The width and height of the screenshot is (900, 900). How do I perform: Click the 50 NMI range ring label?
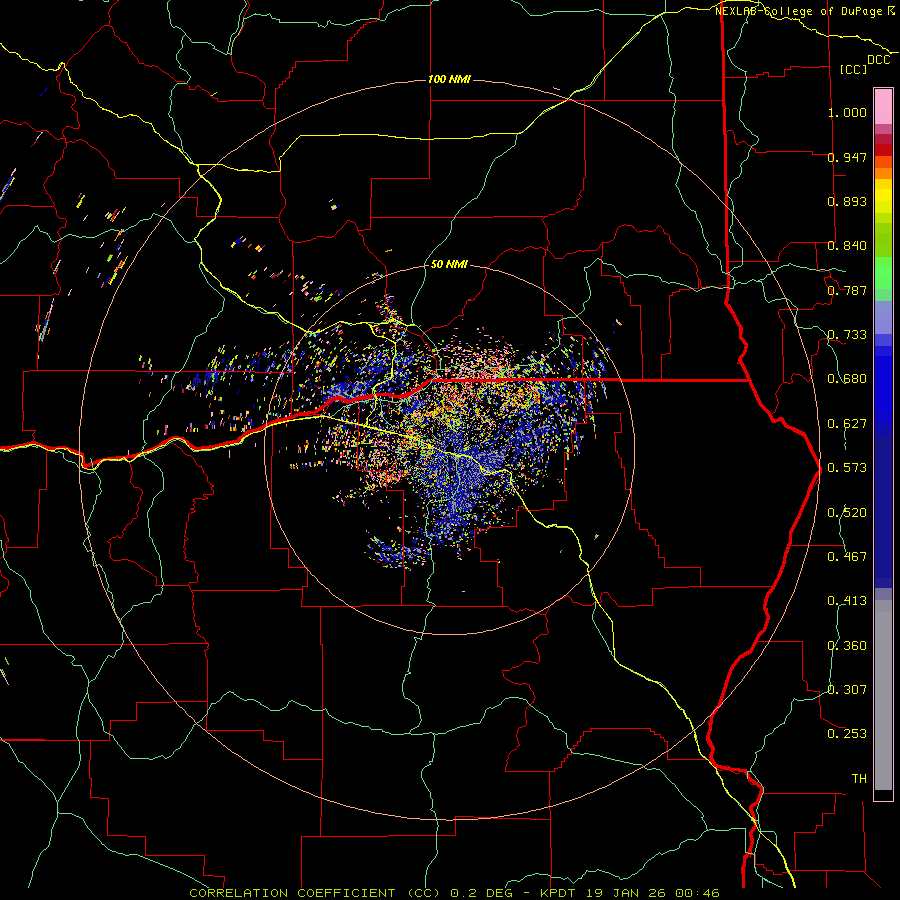449,264
